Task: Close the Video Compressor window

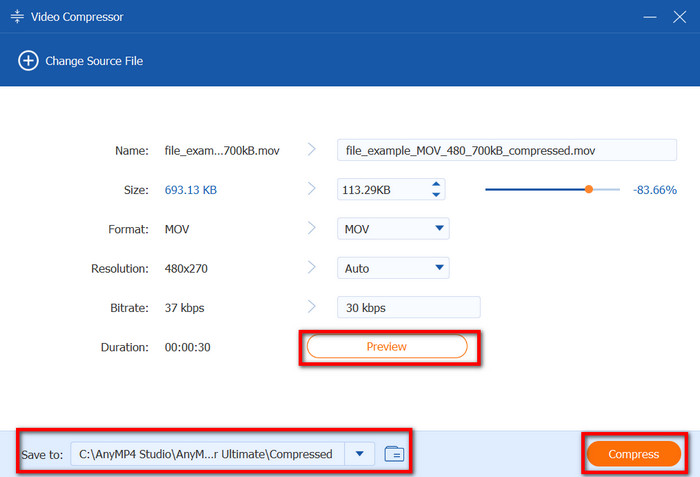Action: click(x=679, y=17)
